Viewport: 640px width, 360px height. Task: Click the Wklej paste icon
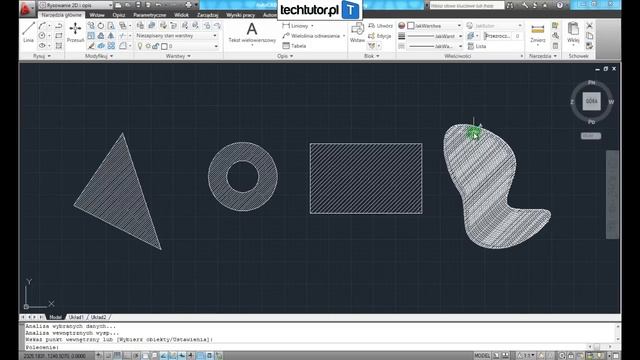point(573,33)
